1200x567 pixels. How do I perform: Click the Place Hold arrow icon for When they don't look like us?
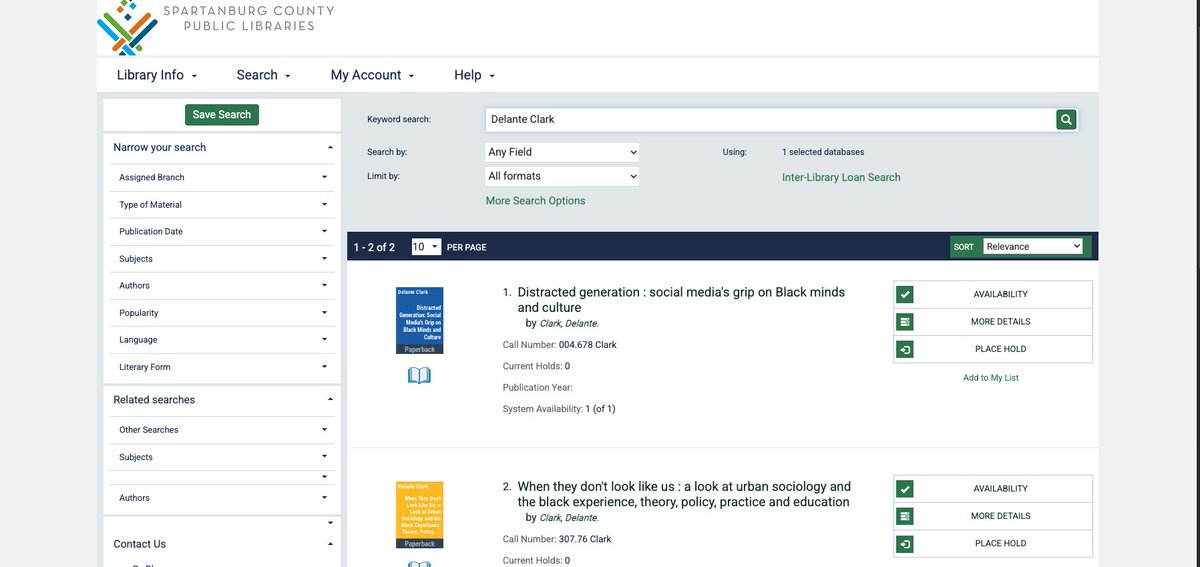tap(904, 543)
